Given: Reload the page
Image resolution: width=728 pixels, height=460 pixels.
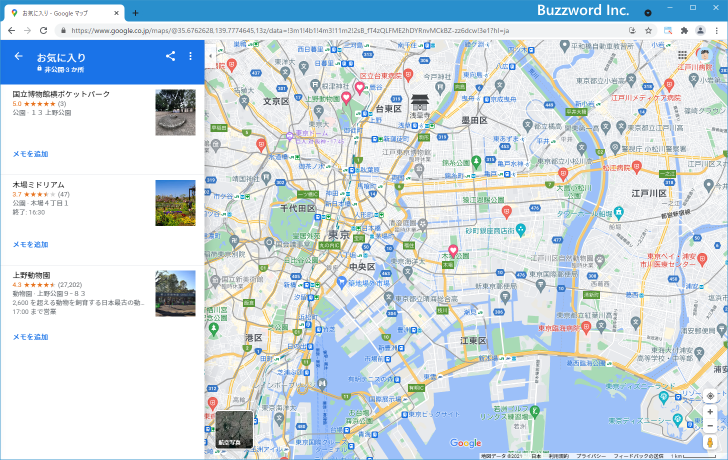Looking at the screenshot, I should tap(44, 31).
